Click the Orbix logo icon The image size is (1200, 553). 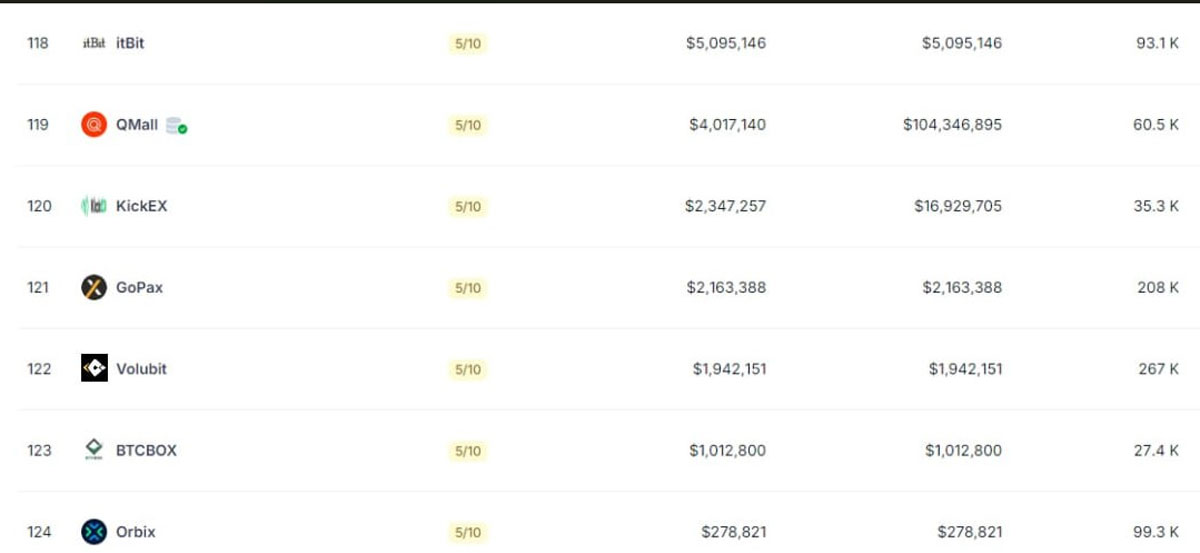click(94, 532)
